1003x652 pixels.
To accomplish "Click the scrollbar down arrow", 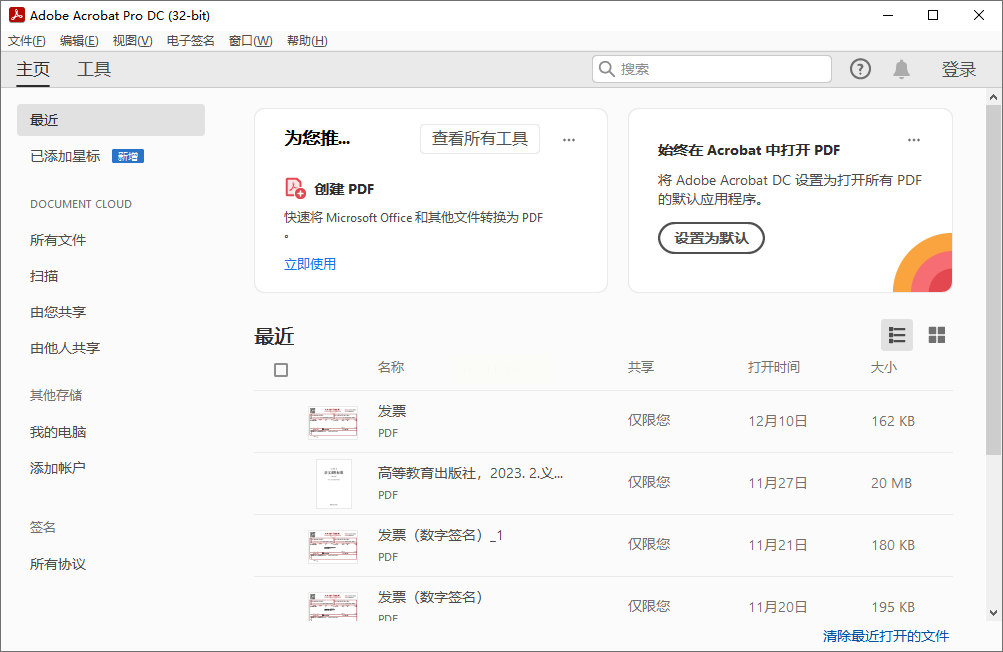I will coord(993,612).
